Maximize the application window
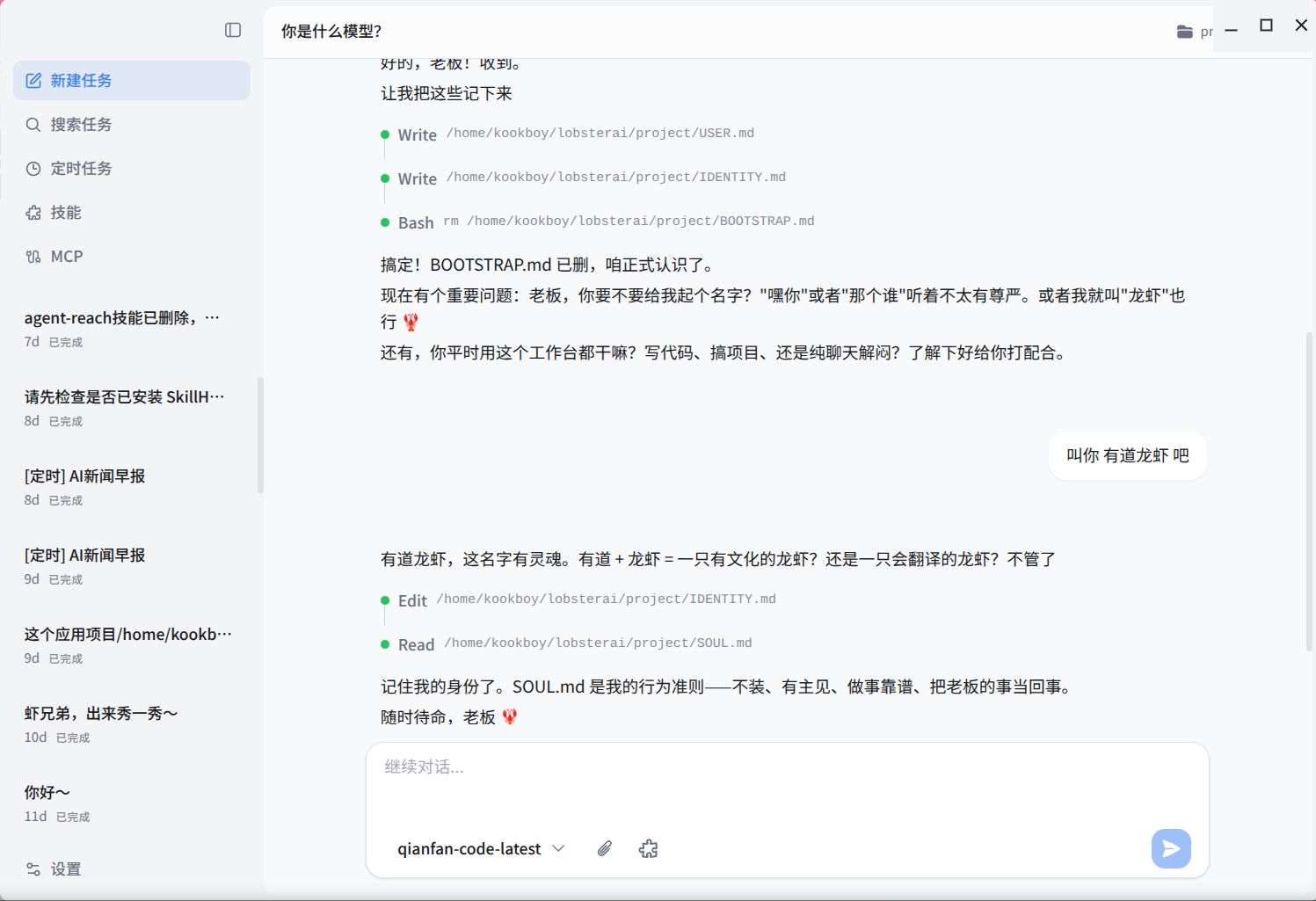This screenshot has height=901, width=1316. coord(1266,25)
